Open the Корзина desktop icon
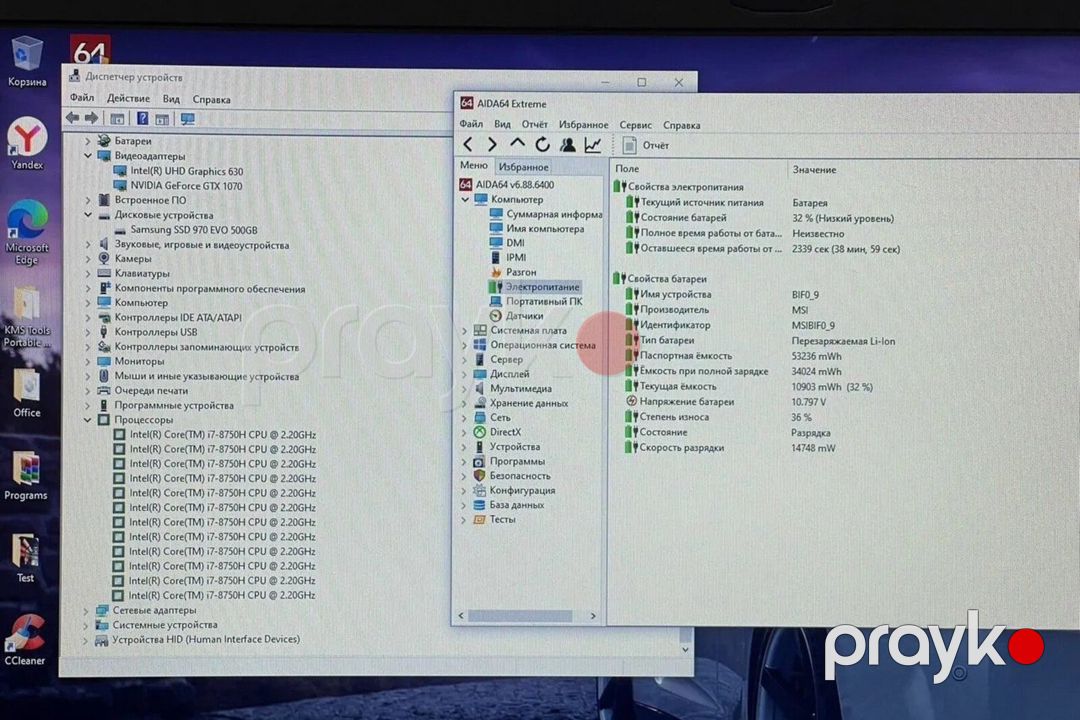The height and width of the screenshot is (720, 1080). (27, 63)
